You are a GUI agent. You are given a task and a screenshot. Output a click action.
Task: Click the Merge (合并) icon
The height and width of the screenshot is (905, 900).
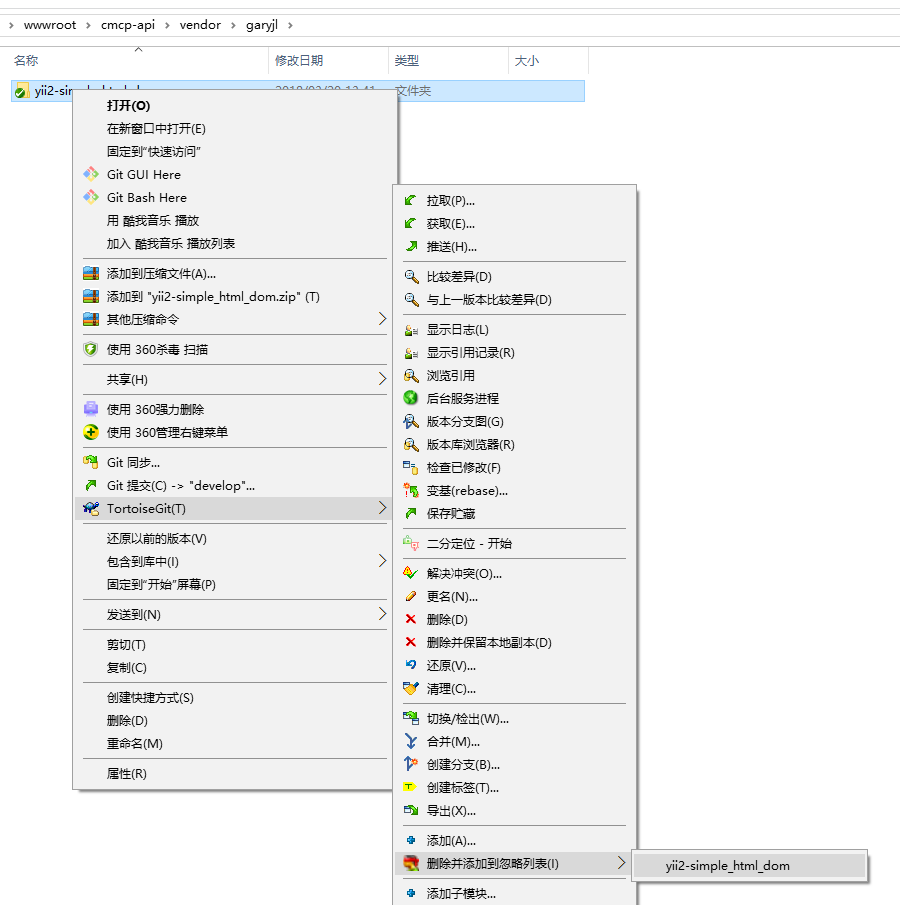tap(410, 742)
